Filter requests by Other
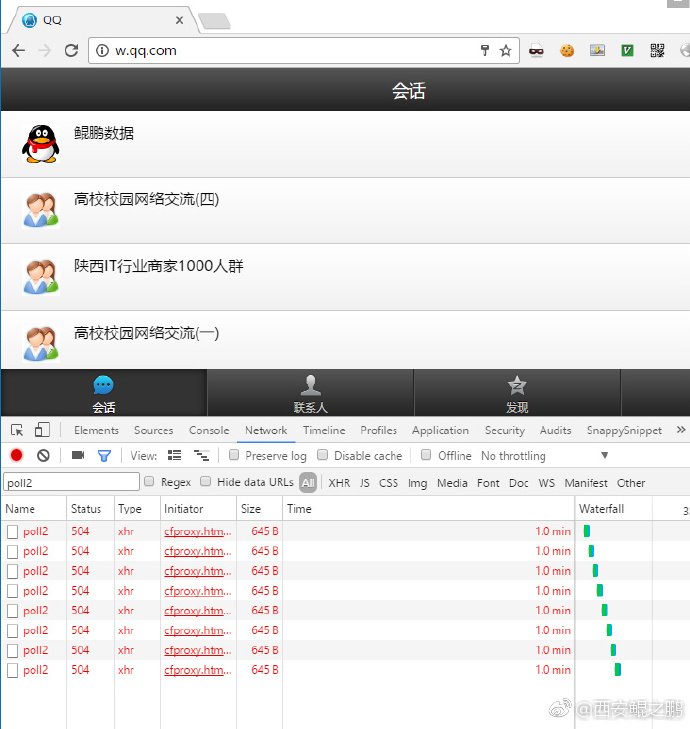This screenshot has width=690, height=729. click(x=630, y=483)
